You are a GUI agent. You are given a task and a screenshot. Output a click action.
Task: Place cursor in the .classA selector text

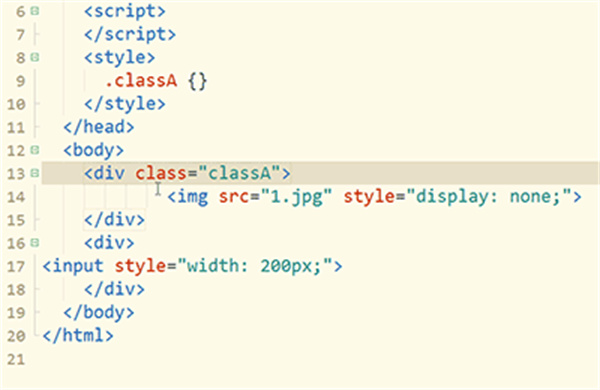click(x=141, y=81)
